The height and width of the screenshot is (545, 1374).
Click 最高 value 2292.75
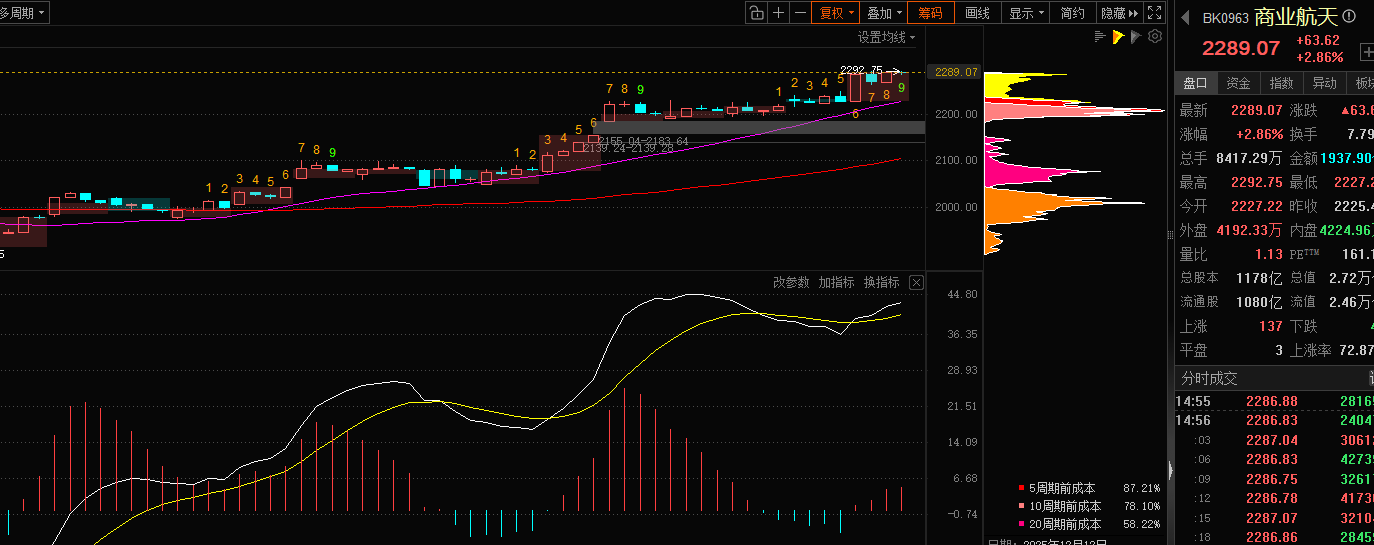1256,182
